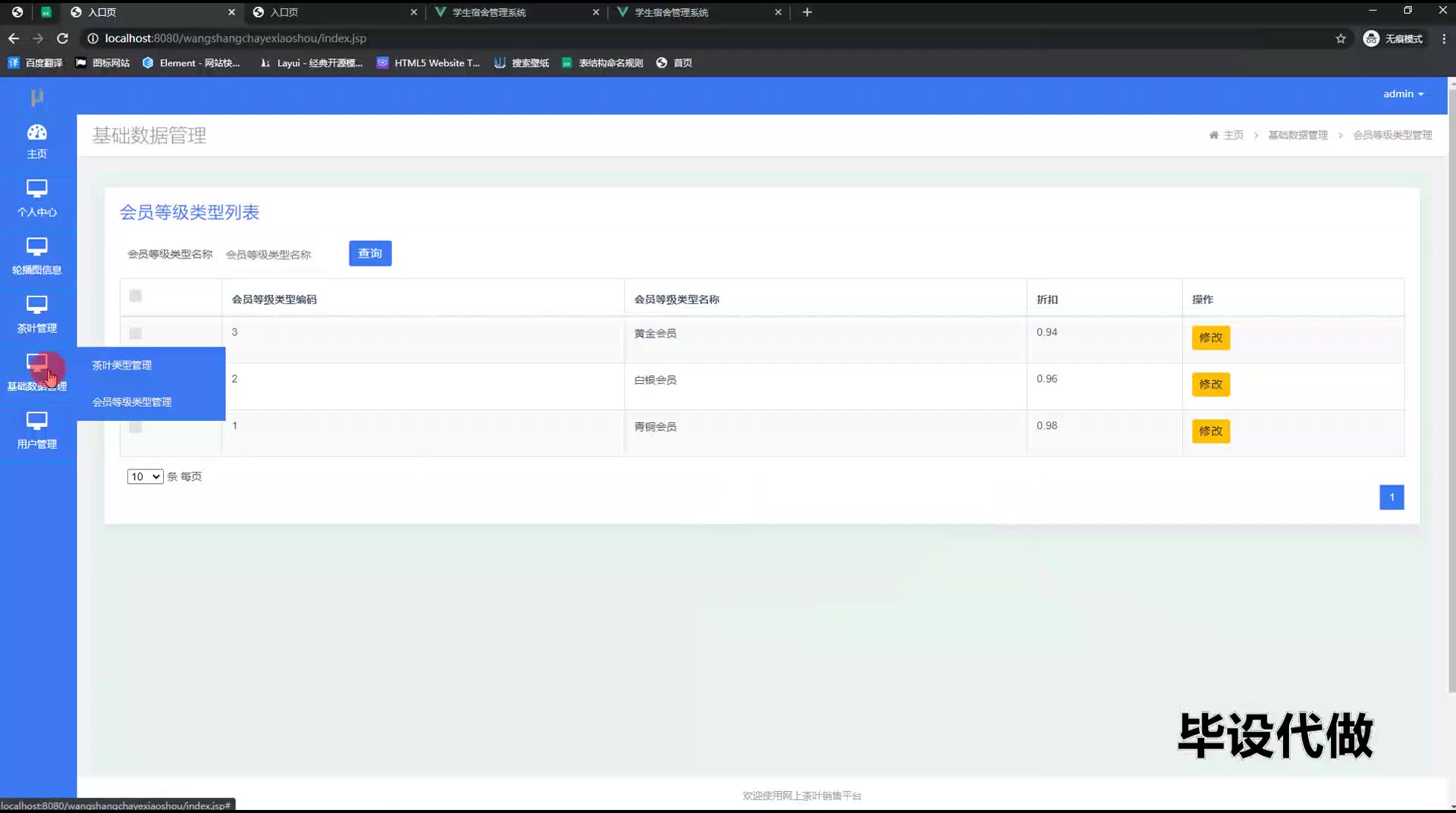
Task: Click the 会员等级类型名称 search input
Action: point(278,254)
